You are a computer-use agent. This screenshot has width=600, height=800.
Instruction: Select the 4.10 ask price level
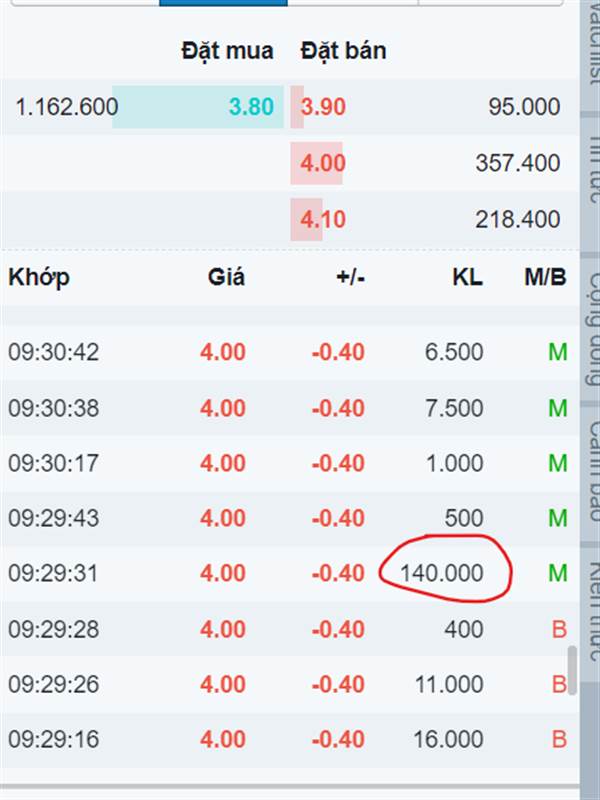(x=323, y=219)
